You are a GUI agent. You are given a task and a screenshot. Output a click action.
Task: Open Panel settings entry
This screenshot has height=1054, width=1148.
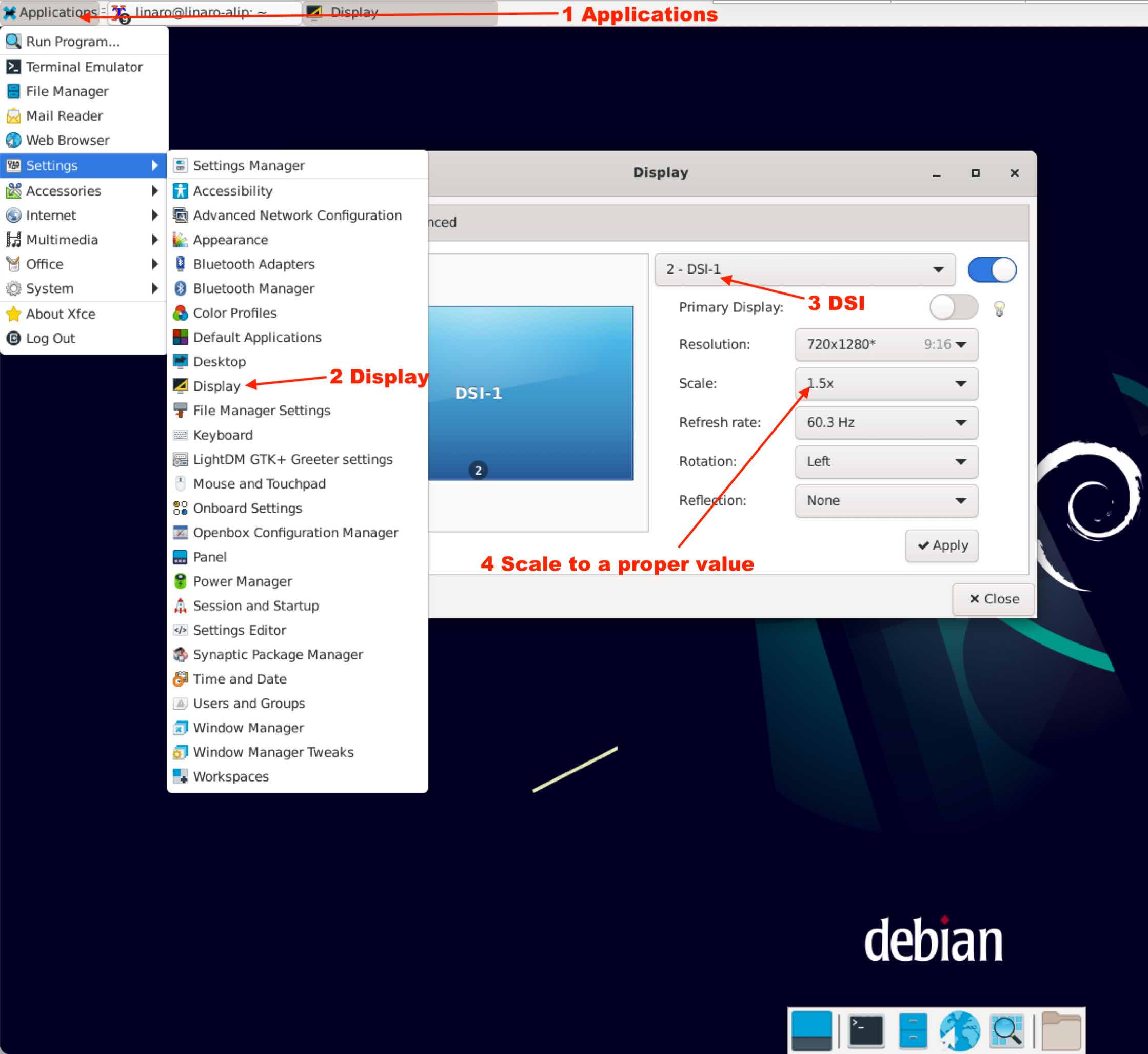tap(297, 557)
